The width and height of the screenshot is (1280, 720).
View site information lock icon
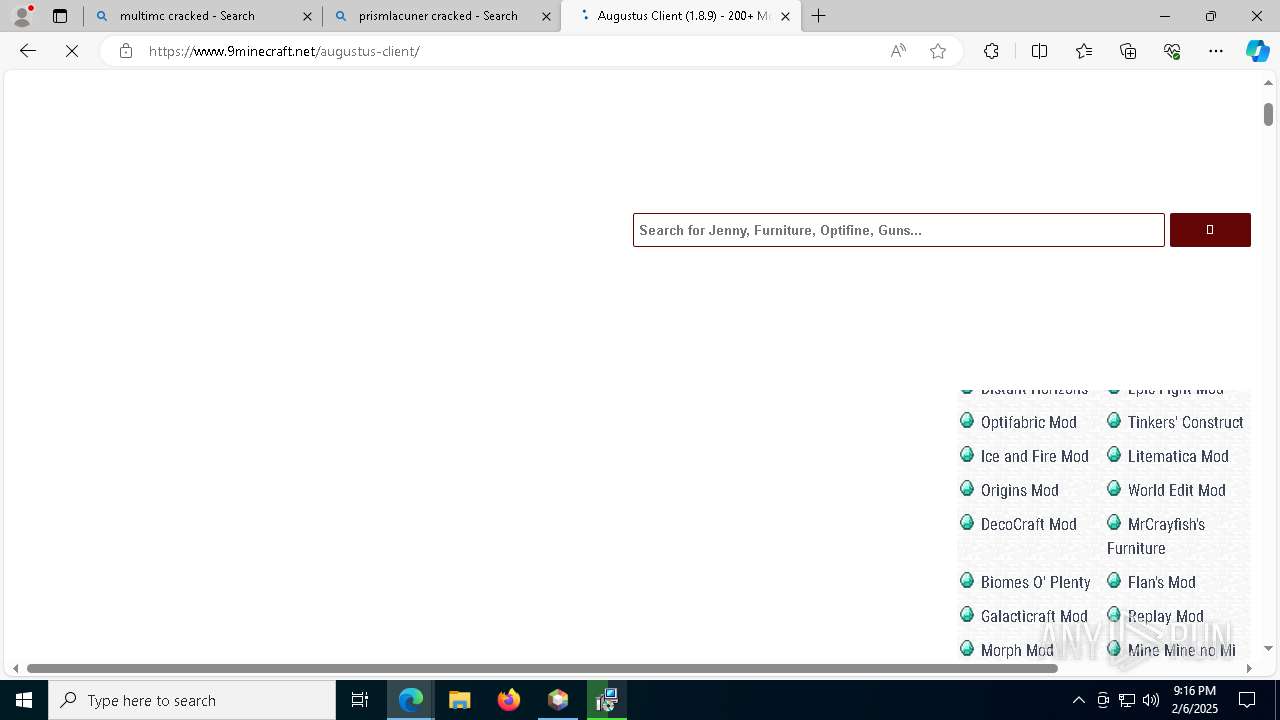pos(125,51)
